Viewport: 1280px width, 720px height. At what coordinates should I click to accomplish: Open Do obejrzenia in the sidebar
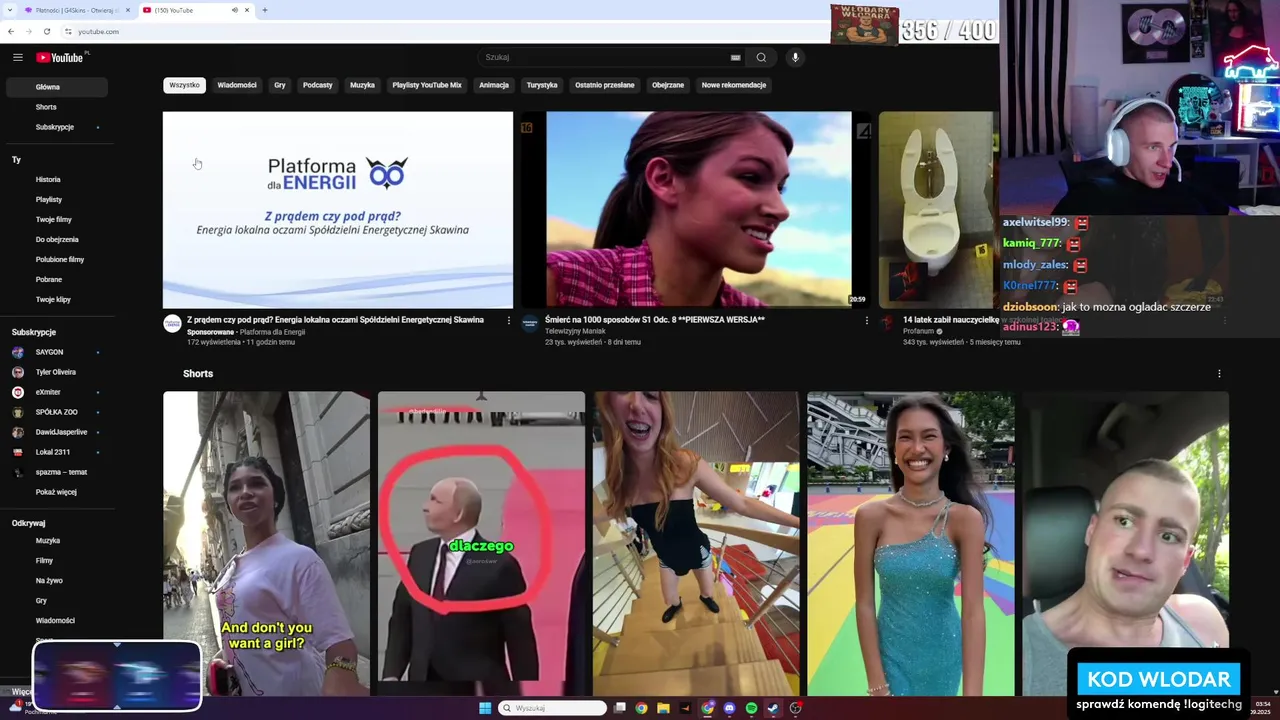point(57,239)
